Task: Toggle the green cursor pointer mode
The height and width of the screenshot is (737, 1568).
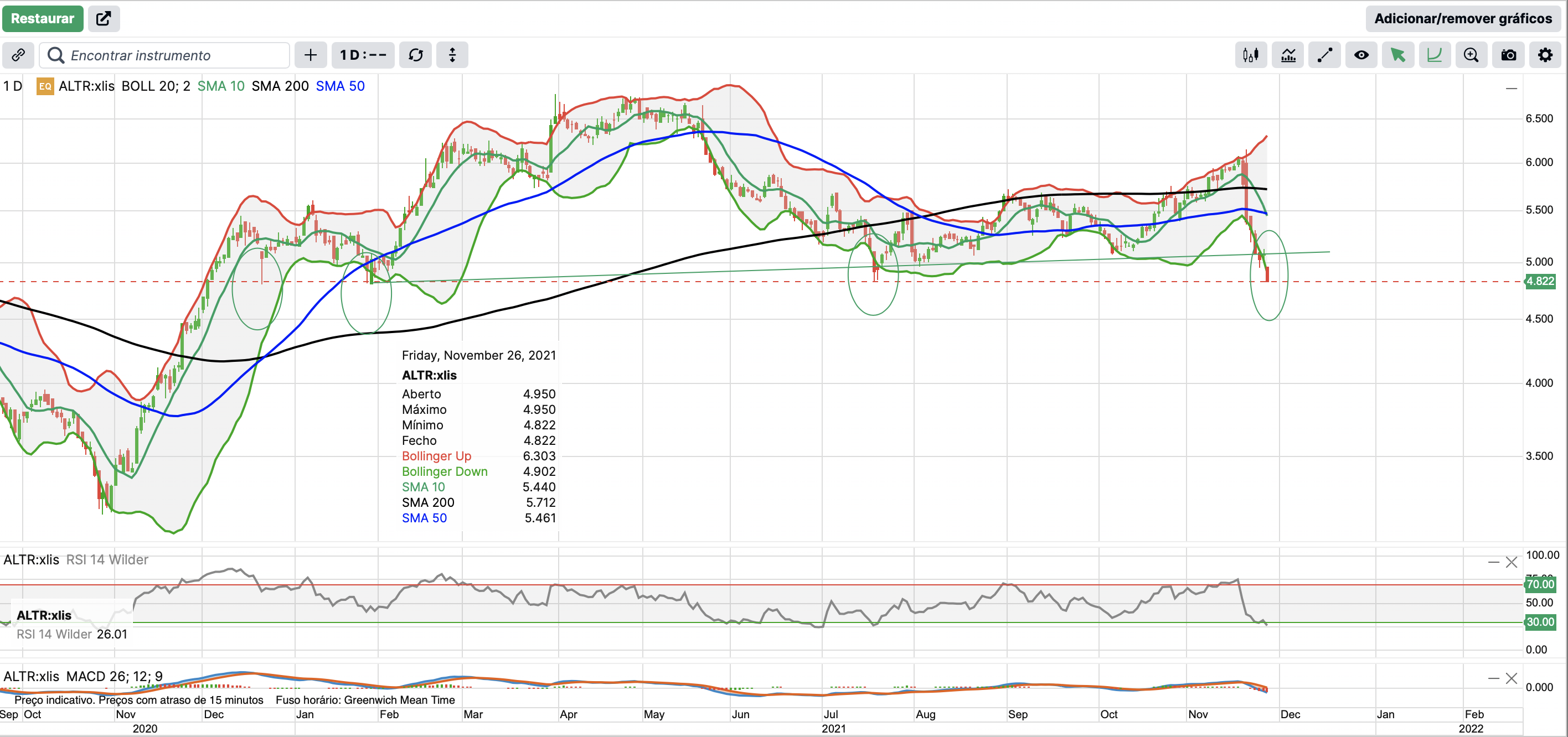Action: click(1398, 55)
